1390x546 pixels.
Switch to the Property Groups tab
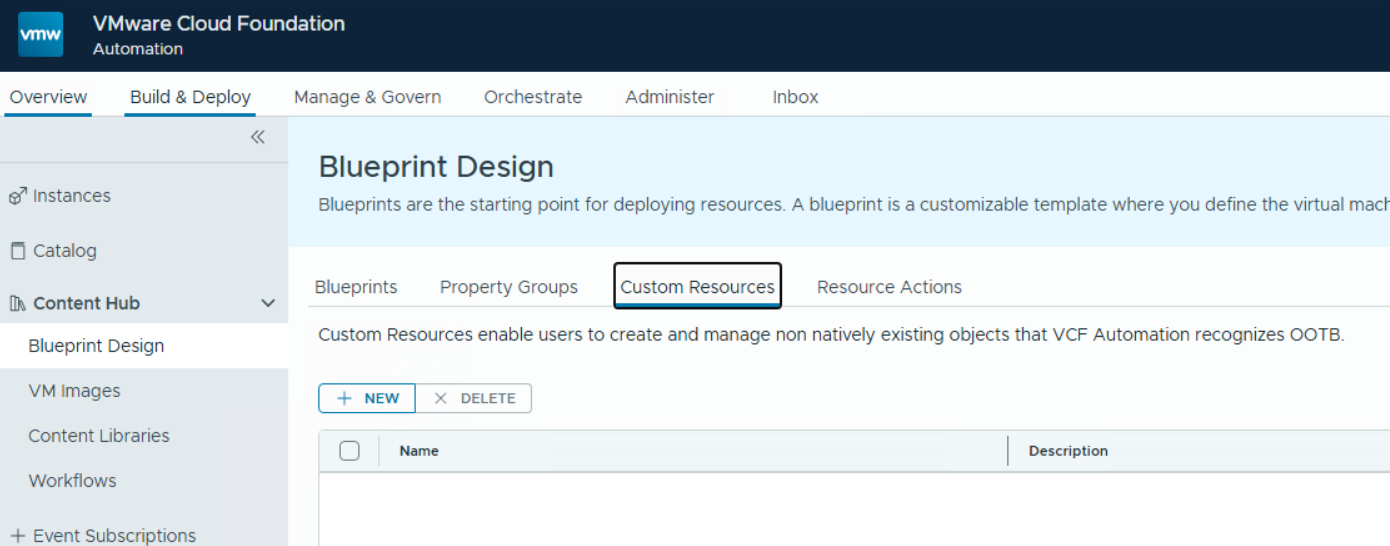(508, 287)
